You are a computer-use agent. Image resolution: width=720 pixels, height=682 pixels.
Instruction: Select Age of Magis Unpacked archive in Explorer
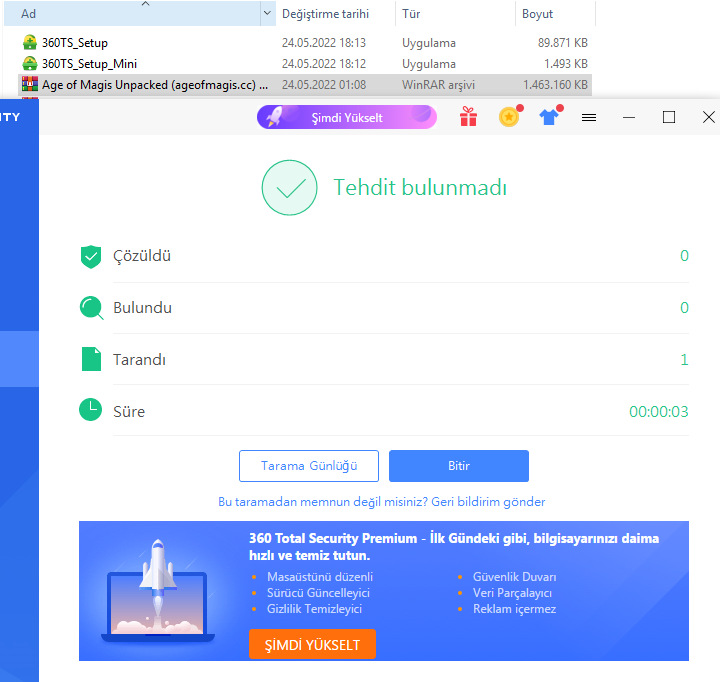tap(305, 85)
